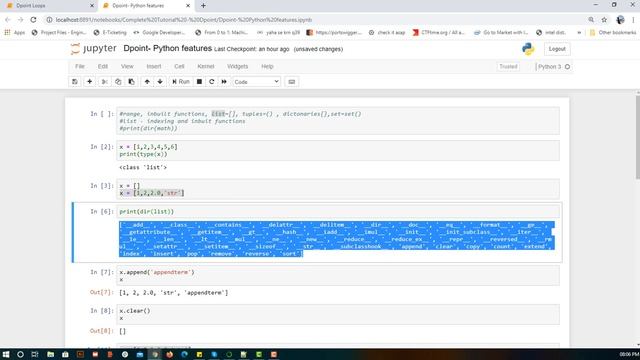Click the cell containing x.clear()
The width and height of the screenshot is (640, 360).
pyautogui.click(x=338, y=314)
